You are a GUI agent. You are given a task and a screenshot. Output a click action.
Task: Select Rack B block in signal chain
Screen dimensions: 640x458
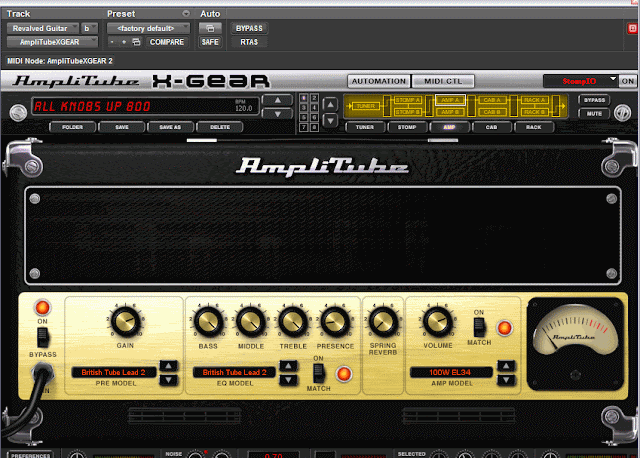point(534,112)
